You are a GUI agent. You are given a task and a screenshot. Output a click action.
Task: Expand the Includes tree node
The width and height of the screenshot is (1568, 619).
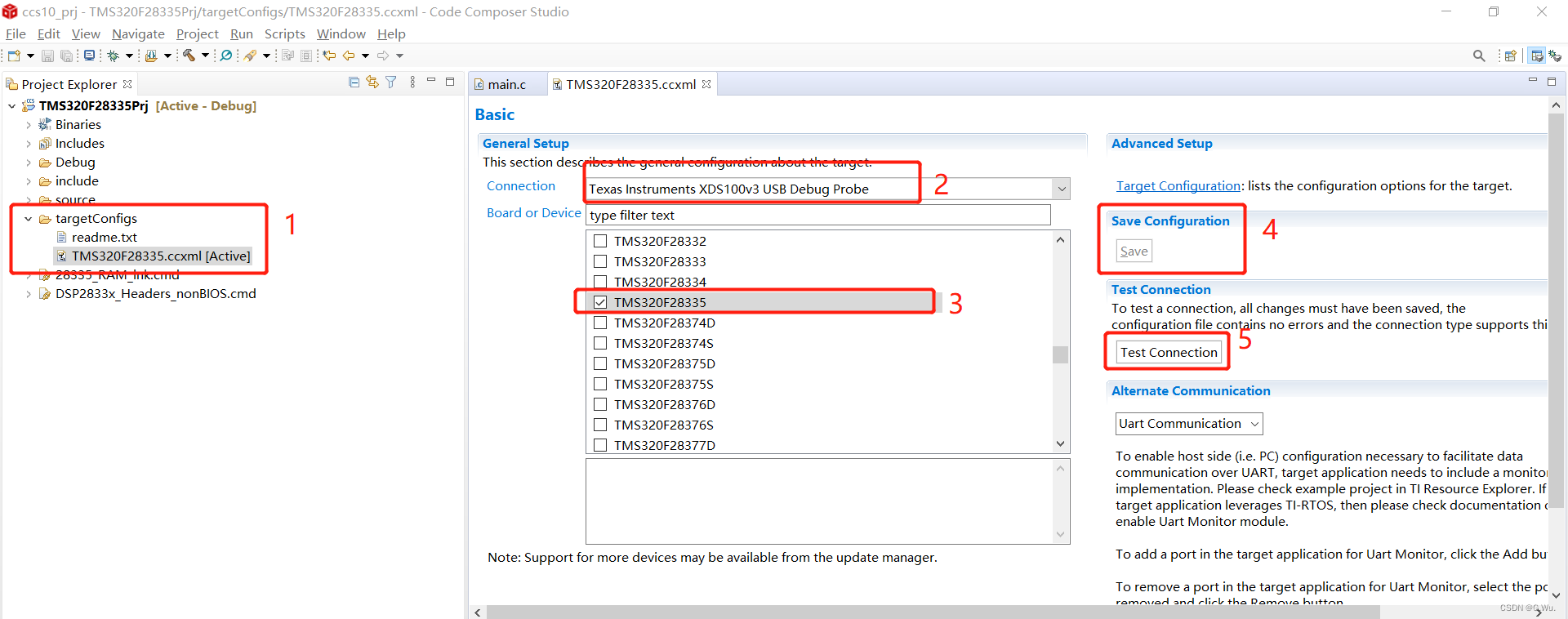(x=29, y=144)
